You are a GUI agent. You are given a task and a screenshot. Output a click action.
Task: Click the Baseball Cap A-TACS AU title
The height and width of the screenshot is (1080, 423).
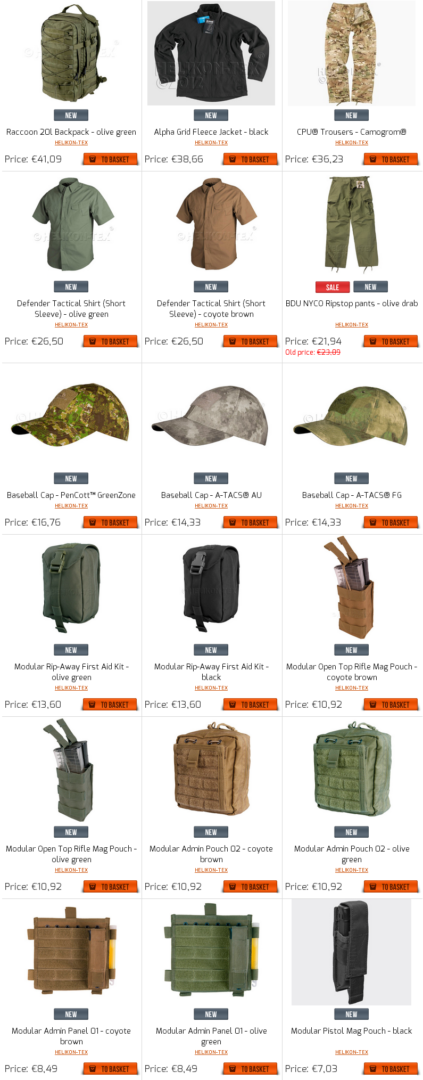tap(212, 495)
